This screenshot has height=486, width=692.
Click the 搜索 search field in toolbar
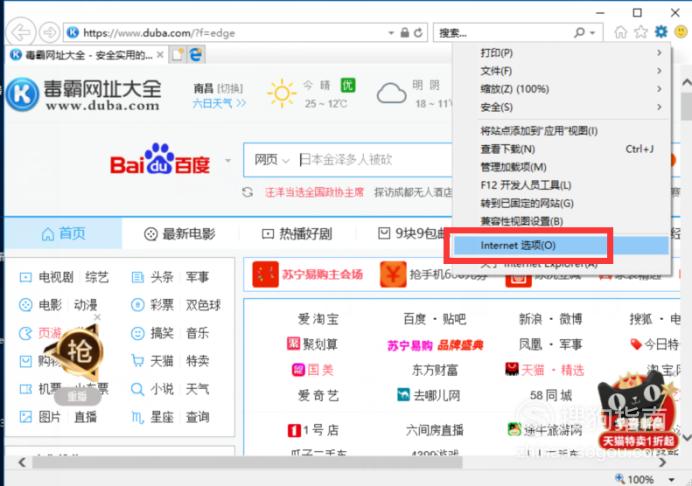pos(503,33)
